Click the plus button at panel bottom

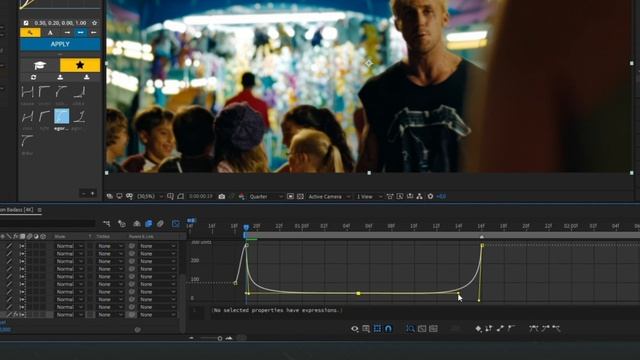point(93,193)
